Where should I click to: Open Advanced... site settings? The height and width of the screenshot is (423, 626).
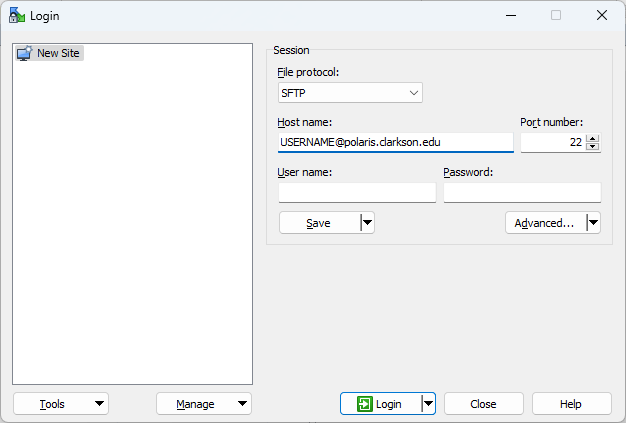544,223
